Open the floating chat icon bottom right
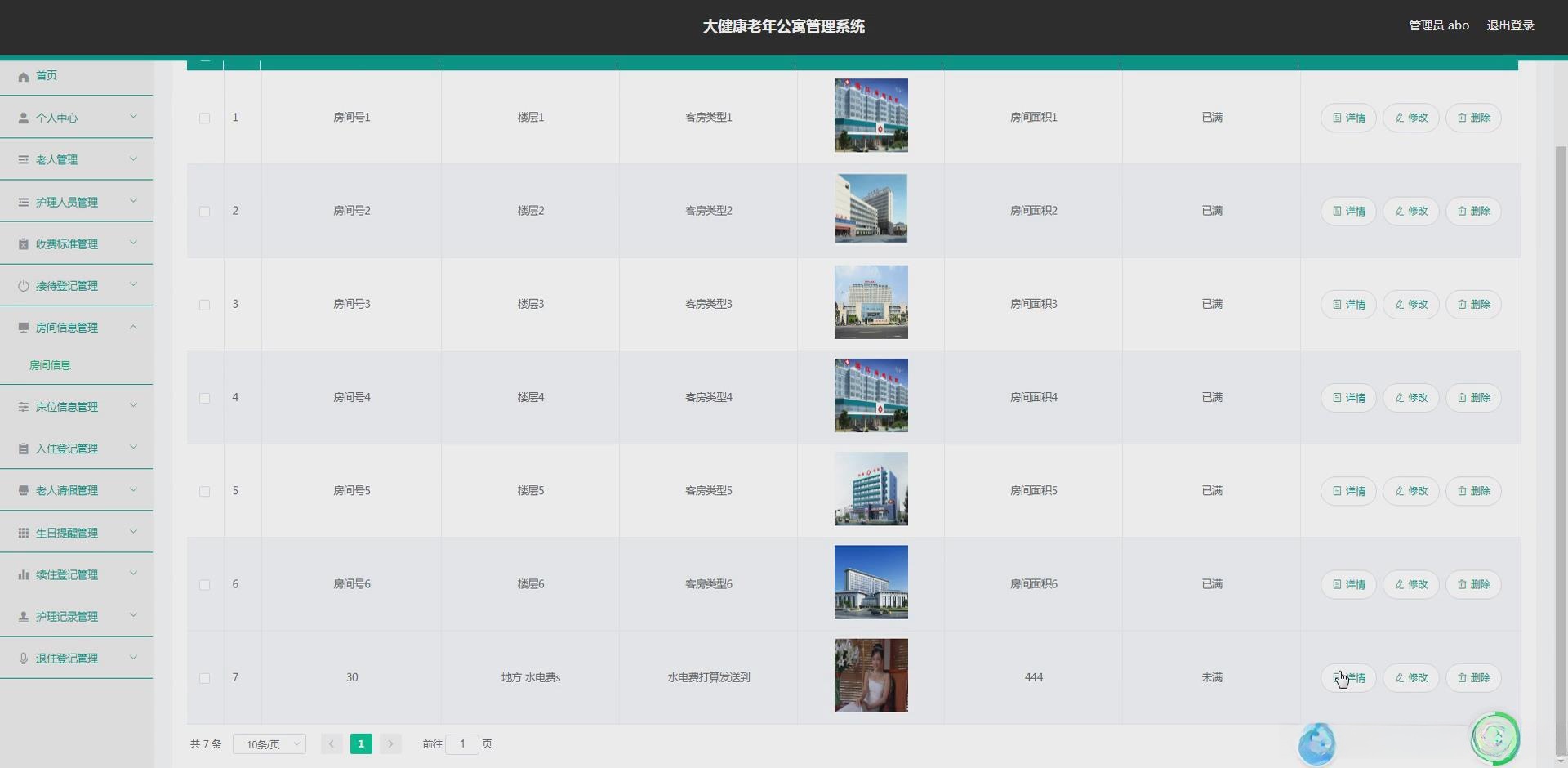The height and width of the screenshot is (768, 1568). (x=1497, y=738)
